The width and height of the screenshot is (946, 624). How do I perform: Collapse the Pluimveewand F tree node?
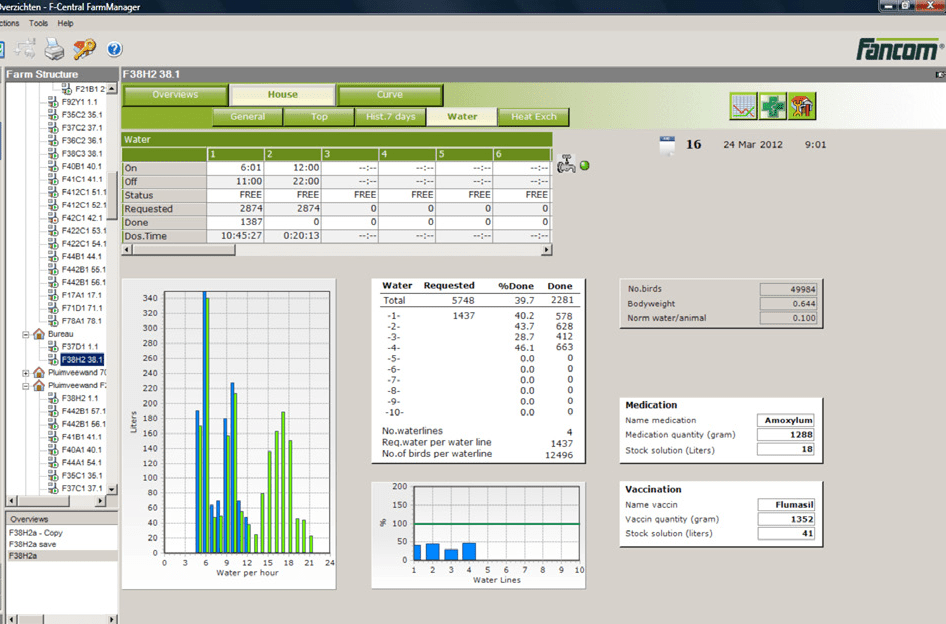(27, 385)
